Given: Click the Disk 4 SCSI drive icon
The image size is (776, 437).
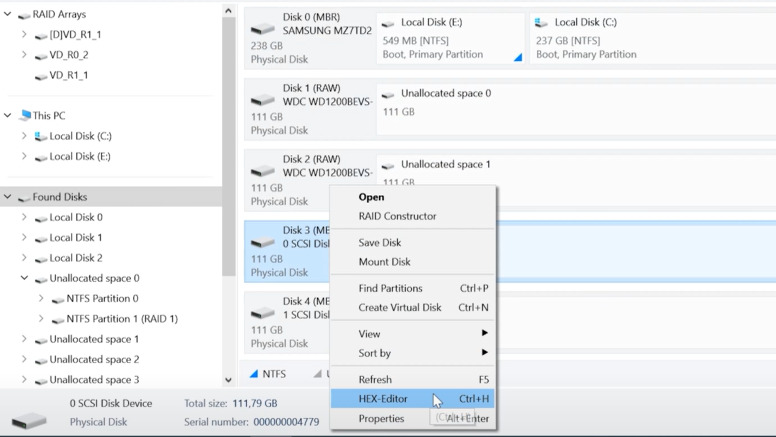Looking at the screenshot, I should [263, 313].
